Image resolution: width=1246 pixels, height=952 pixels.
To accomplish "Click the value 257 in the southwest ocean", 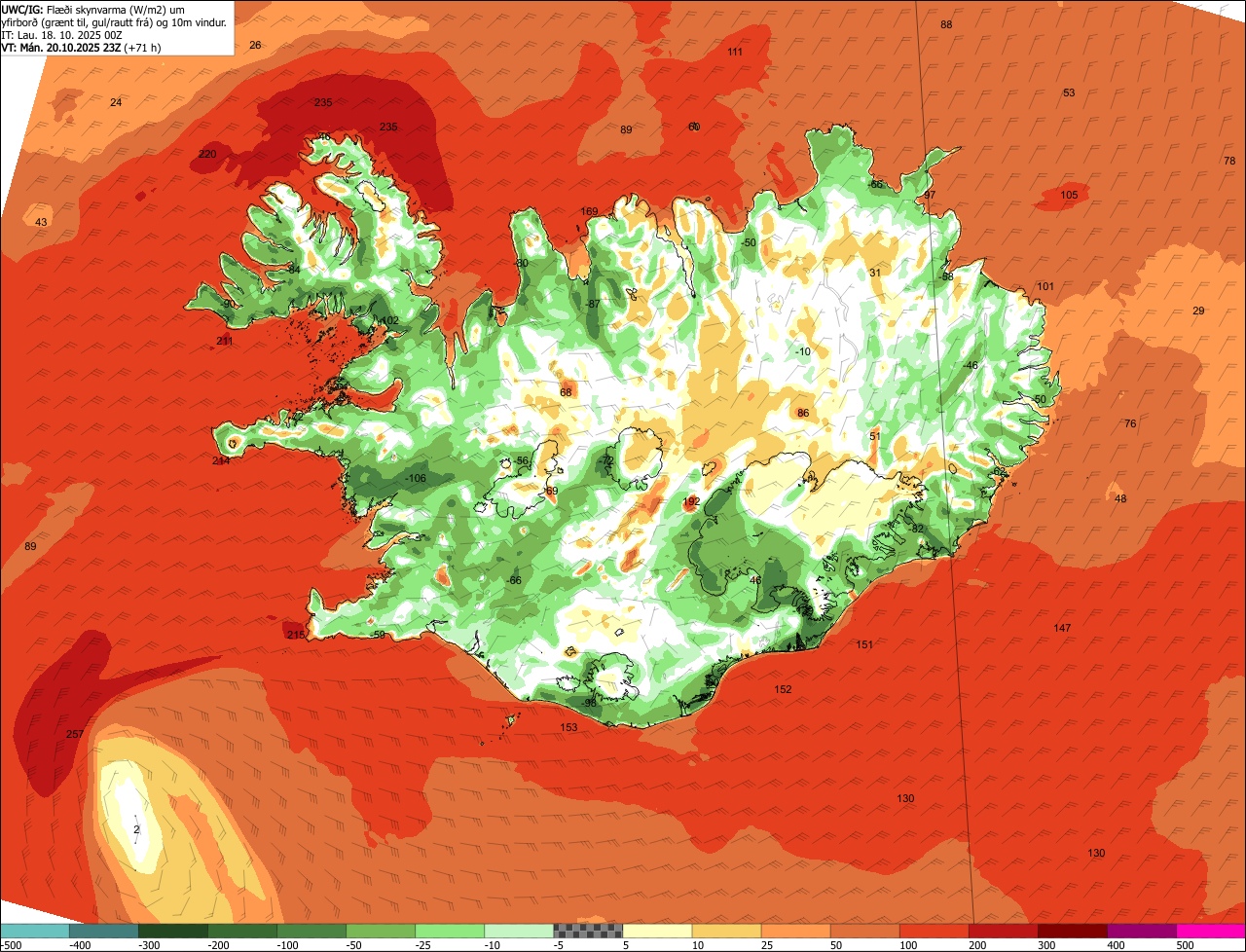I will pyautogui.click(x=75, y=734).
